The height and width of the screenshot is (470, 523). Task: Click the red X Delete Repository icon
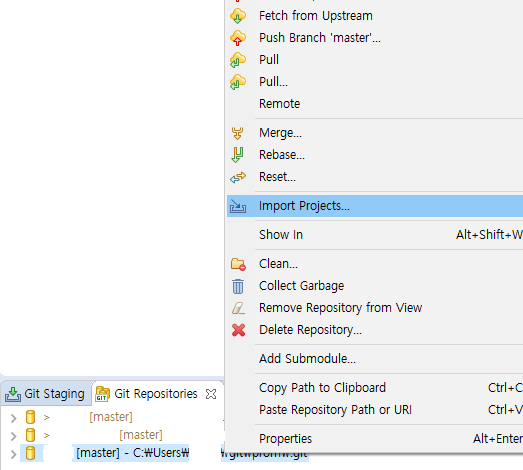click(x=238, y=330)
